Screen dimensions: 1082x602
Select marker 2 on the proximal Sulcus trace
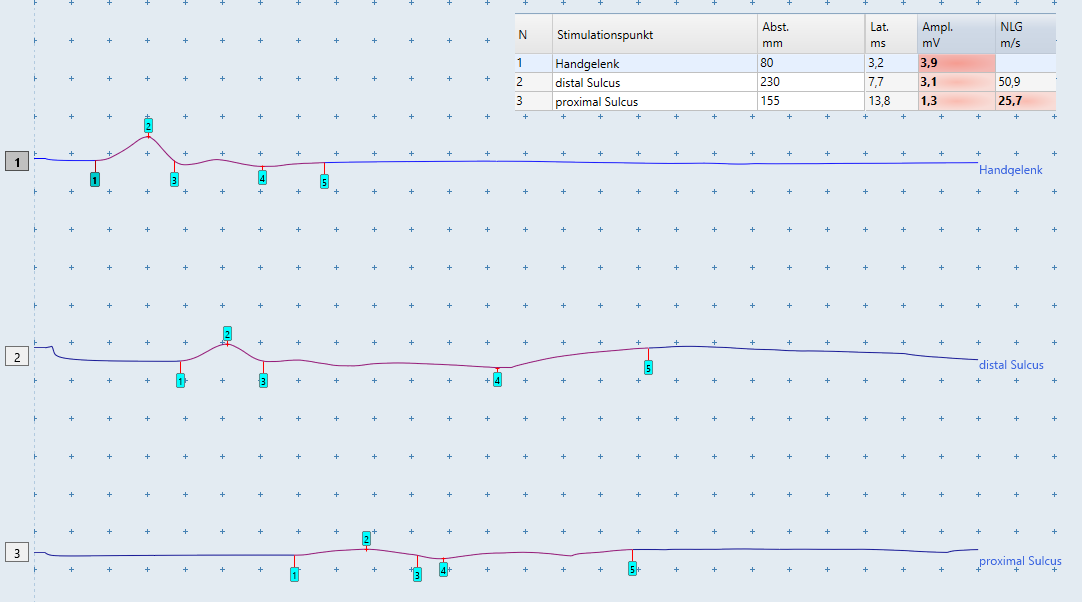coord(366,538)
